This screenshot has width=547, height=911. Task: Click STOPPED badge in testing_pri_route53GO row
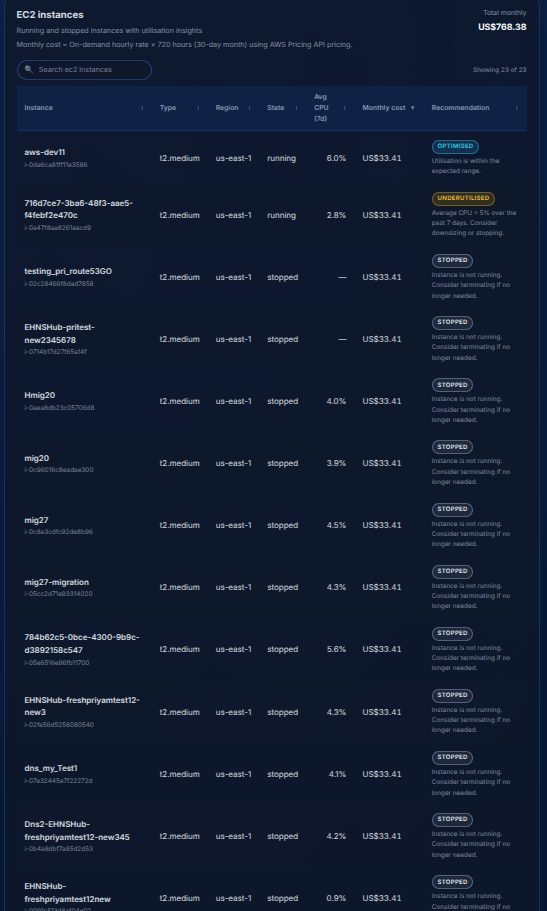point(452,260)
